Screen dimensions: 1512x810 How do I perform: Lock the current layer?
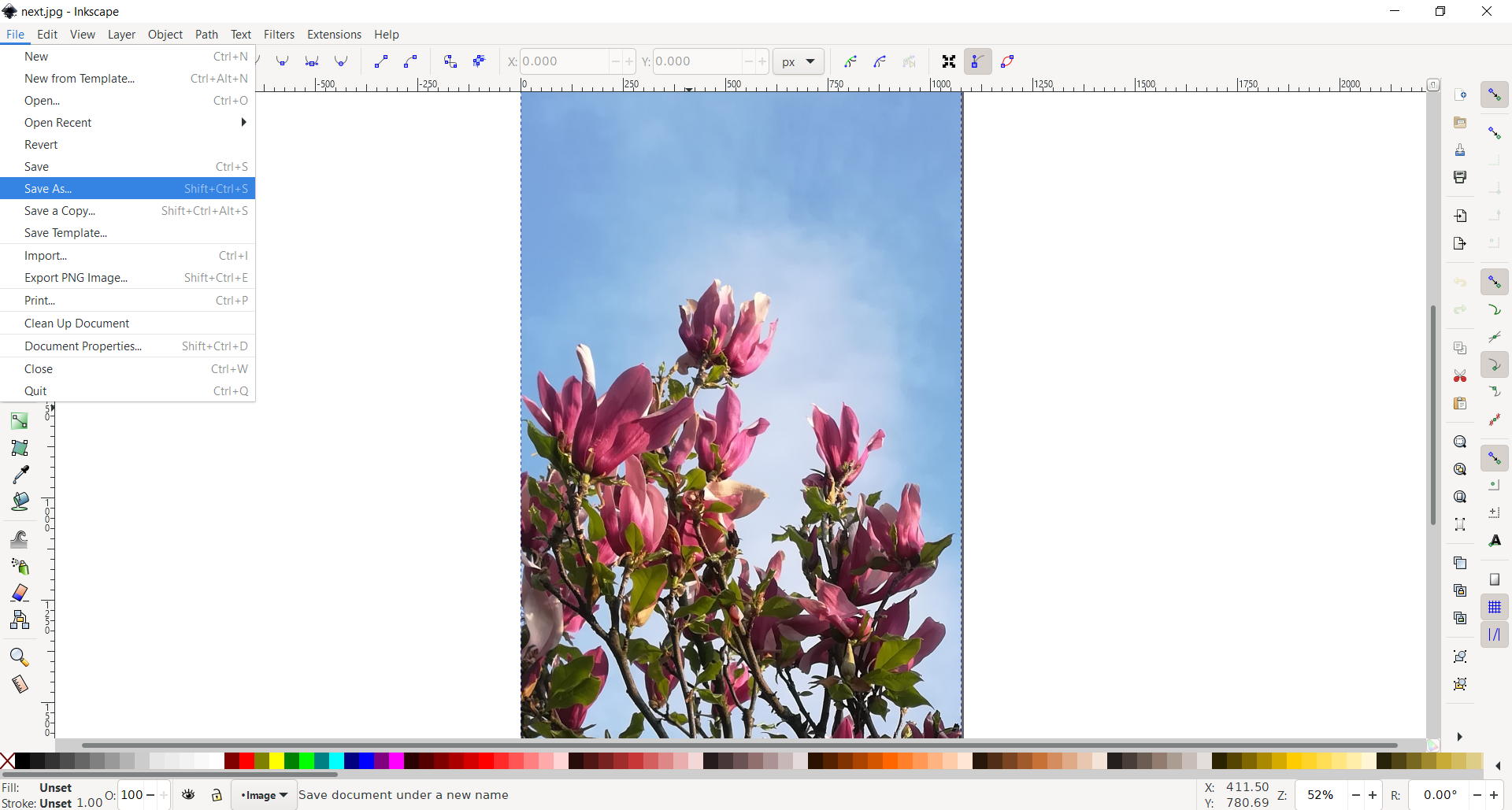(216, 795)
